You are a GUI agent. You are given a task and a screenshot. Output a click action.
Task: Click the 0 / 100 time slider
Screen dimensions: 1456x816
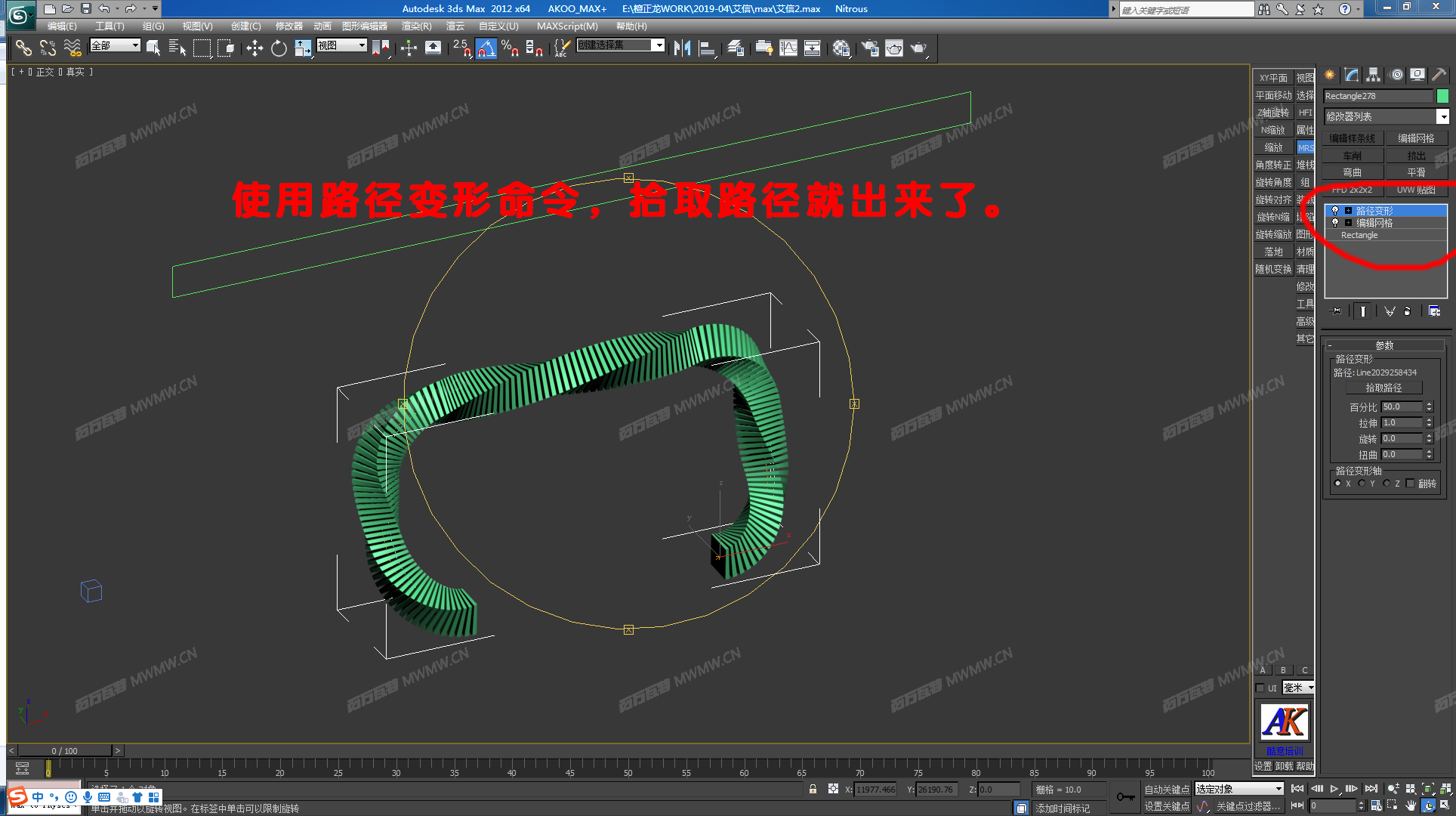coord(64,750)
